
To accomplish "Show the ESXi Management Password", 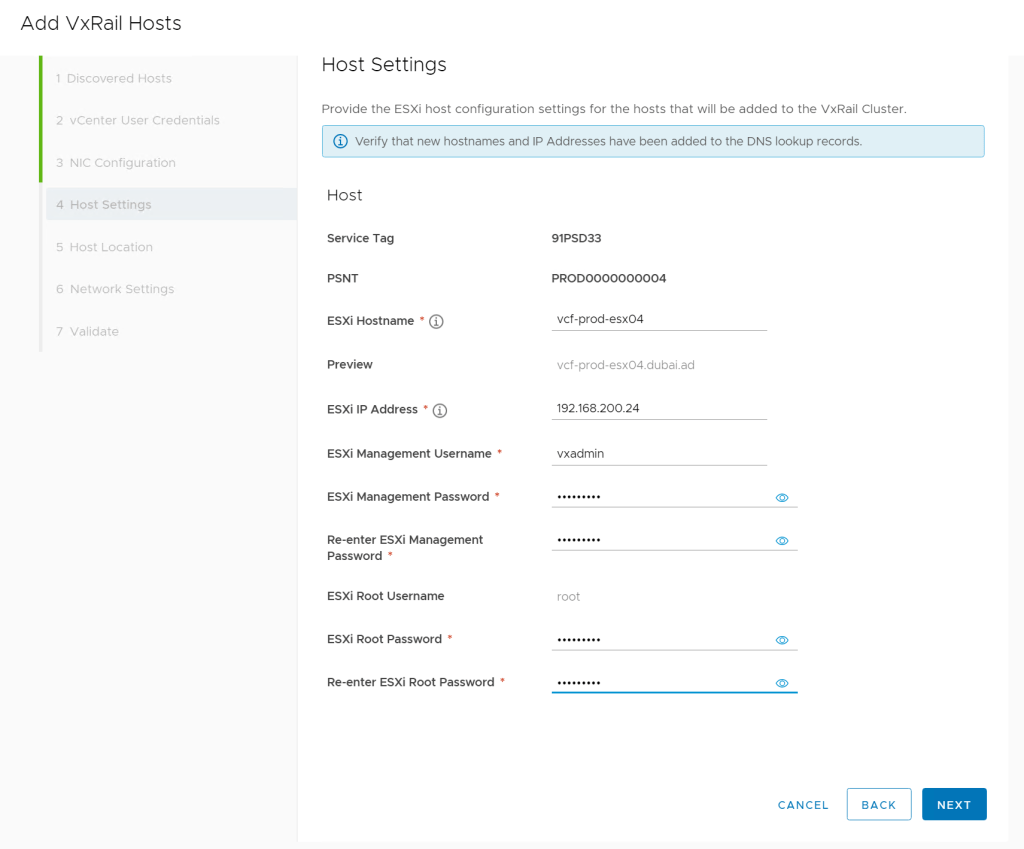I will (x=782, y=497).
